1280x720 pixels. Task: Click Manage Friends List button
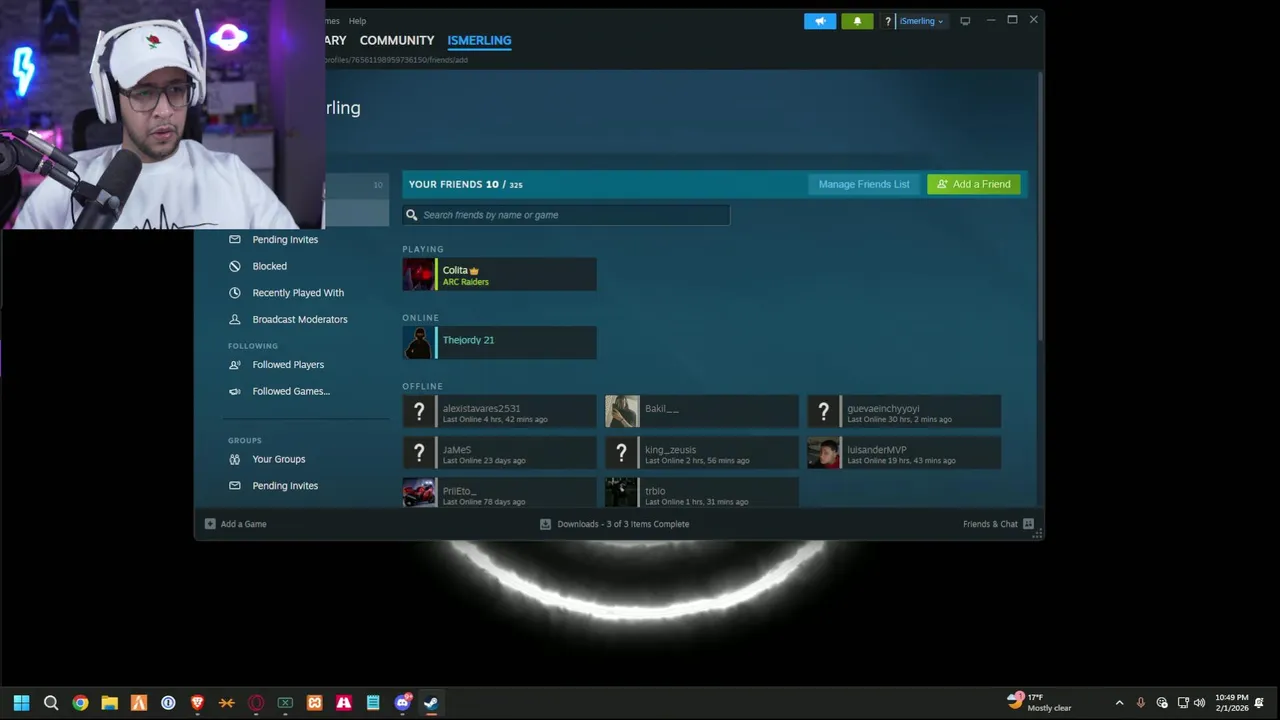pos(864,184)
